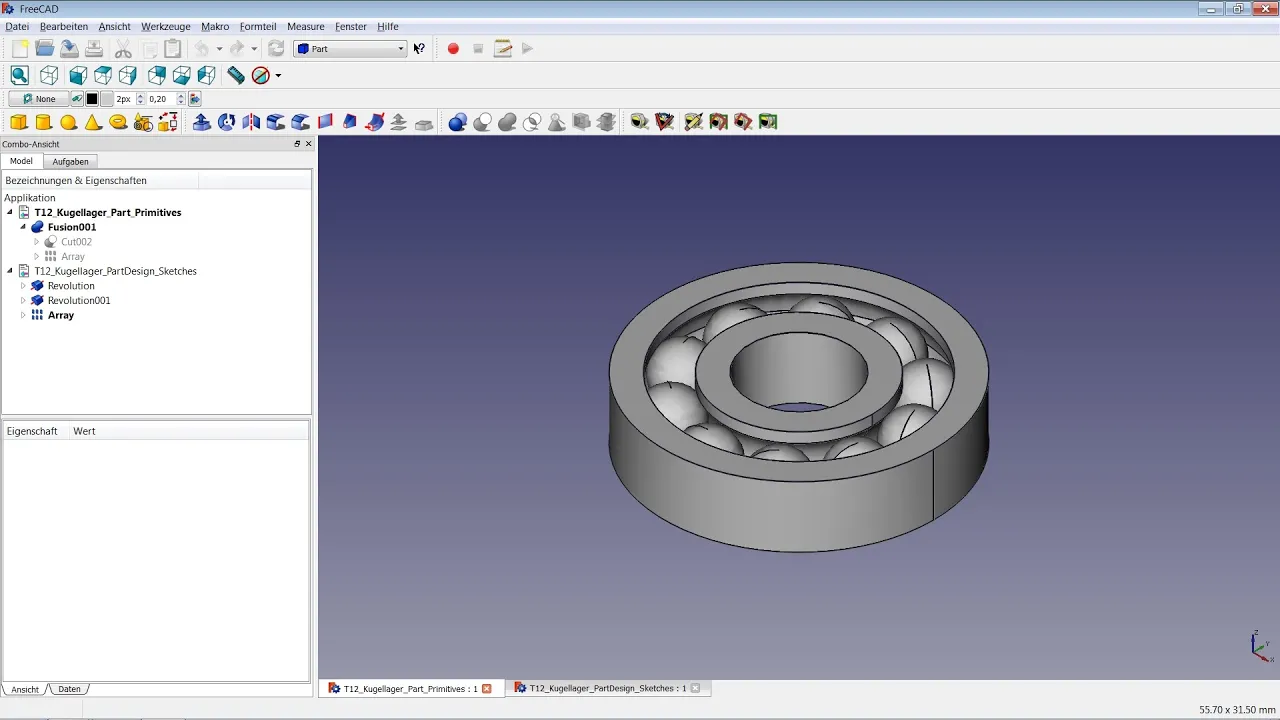Click the Eigenschaft column header
Screen dimensions: 1280x720
click(32, 431)
